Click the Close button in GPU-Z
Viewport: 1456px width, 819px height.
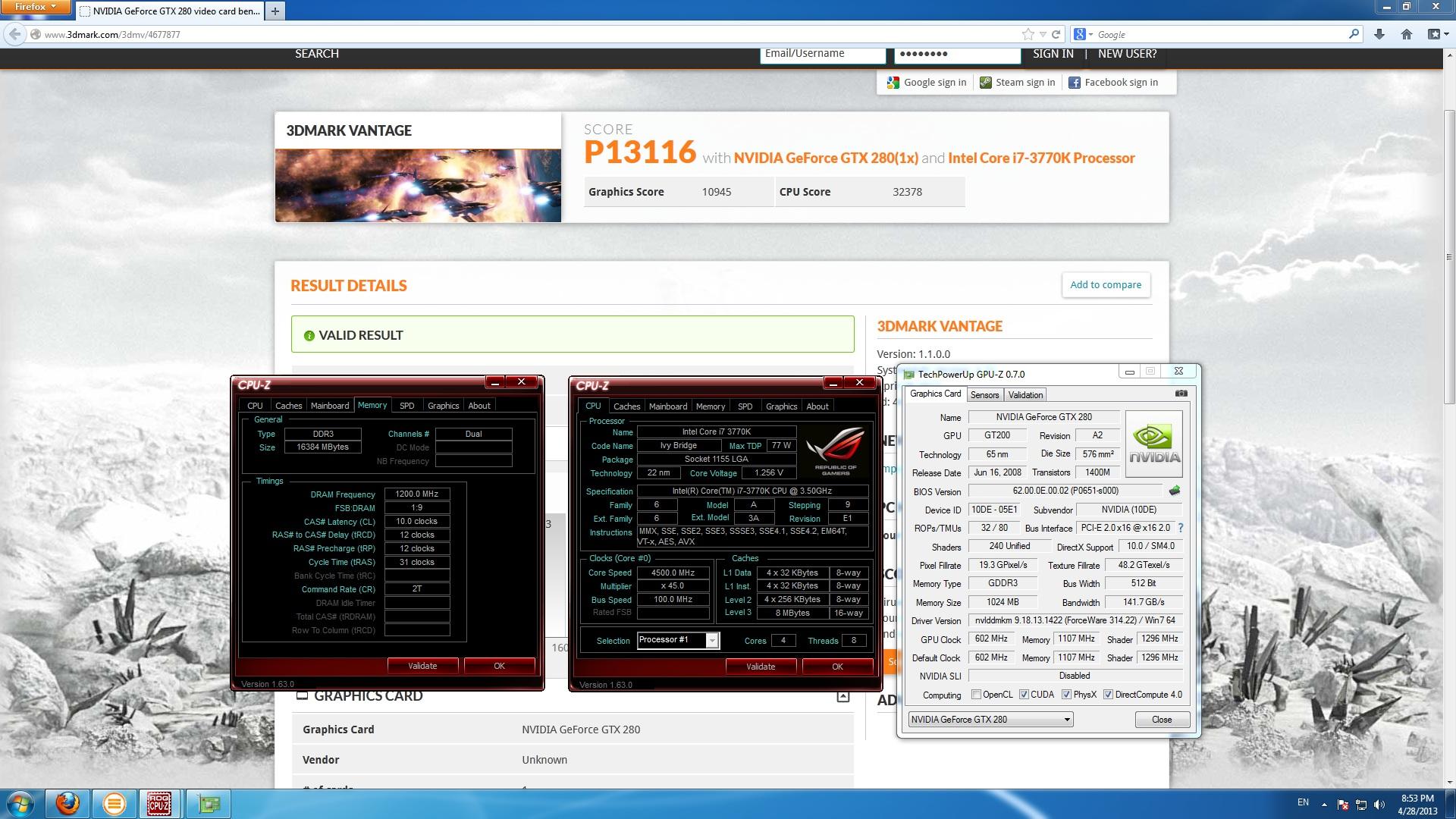[1162, 720]
